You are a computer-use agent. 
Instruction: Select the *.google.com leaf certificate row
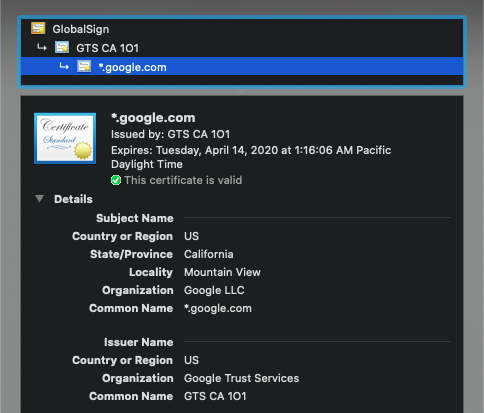242,67
